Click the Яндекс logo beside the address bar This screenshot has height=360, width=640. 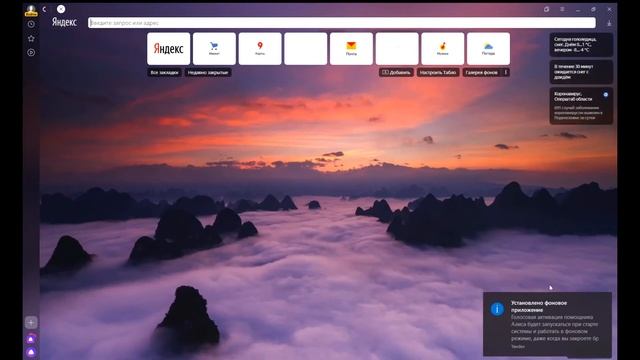[64, 22]
